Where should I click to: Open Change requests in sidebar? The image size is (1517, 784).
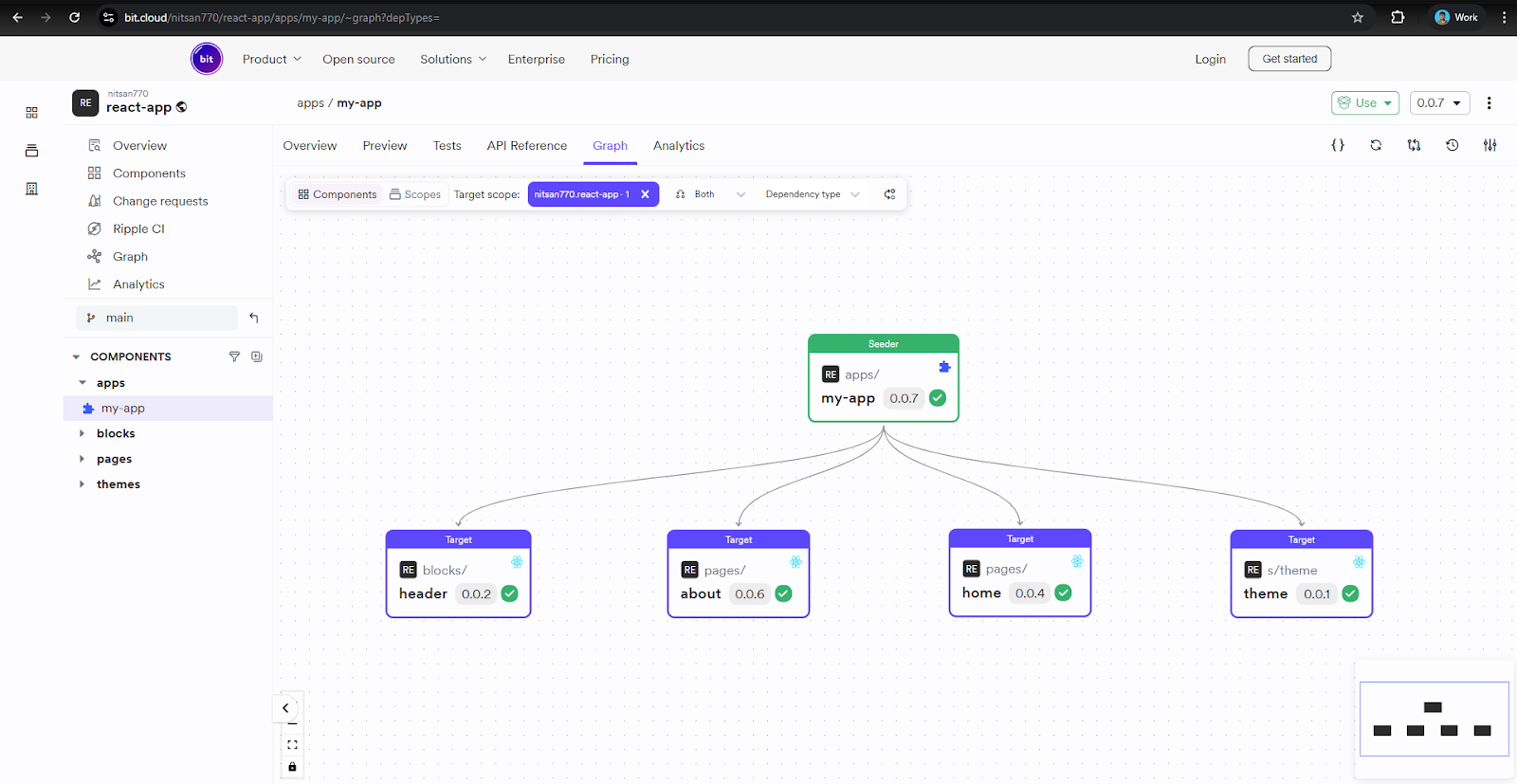coord(160,201)
